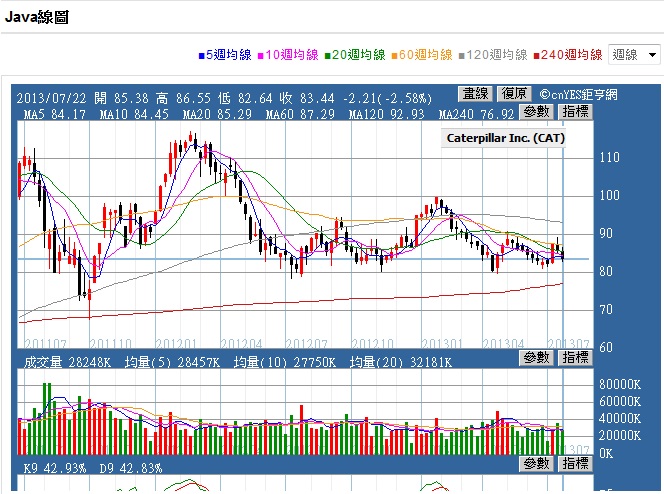Viewport: 664px width, 494px height.
Task: Click the 80000K volume axis label
Action: click(x=620, y=384)
